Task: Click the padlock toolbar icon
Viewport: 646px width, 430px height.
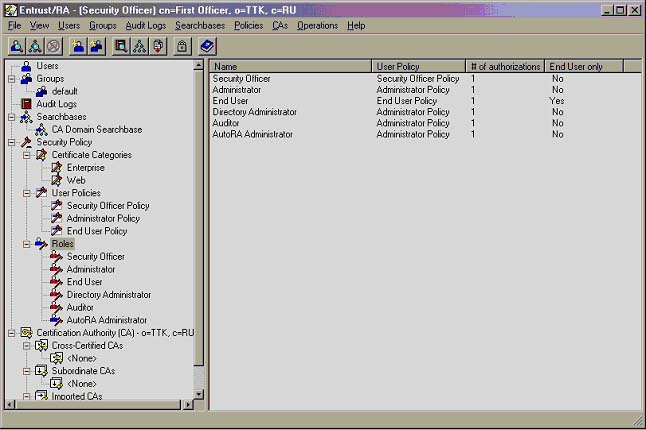Action: (182, 46)
